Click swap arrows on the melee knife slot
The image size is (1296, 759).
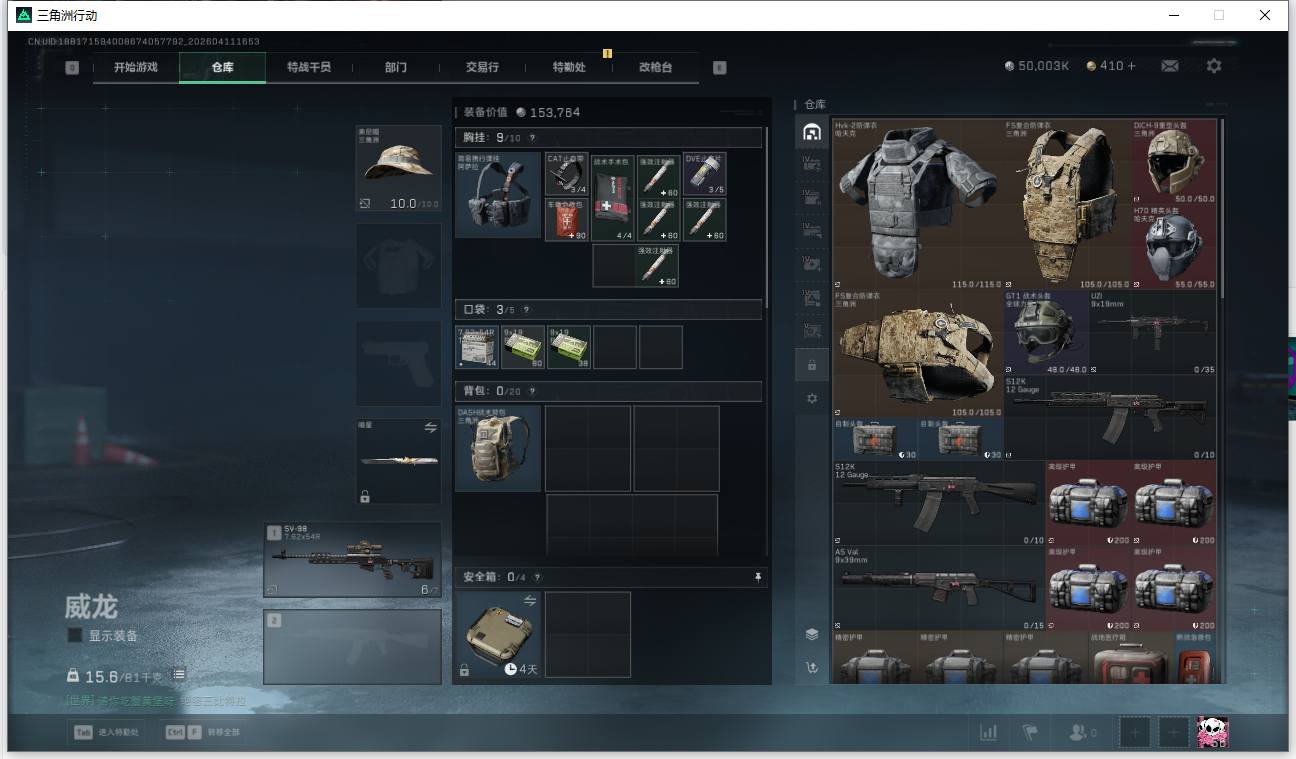pos(430,428)
